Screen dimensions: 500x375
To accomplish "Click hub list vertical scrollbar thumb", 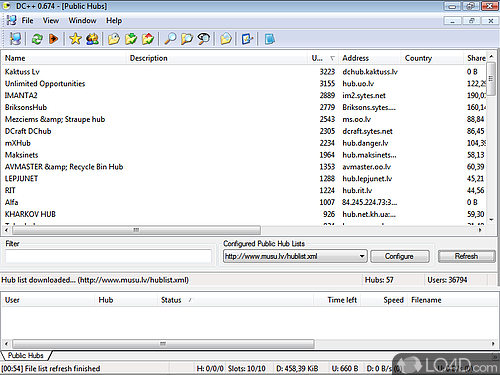I will 491,79.
